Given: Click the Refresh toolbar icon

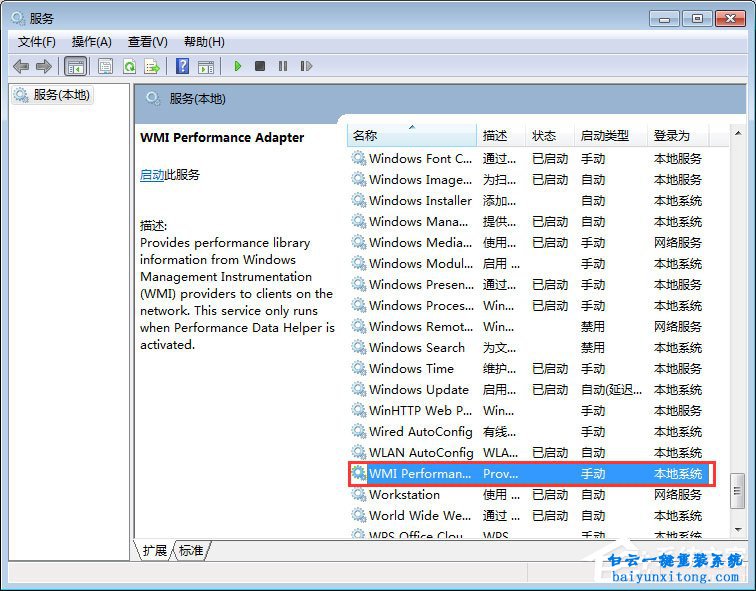Looking at the screenshot, I should tap(129, 66).
